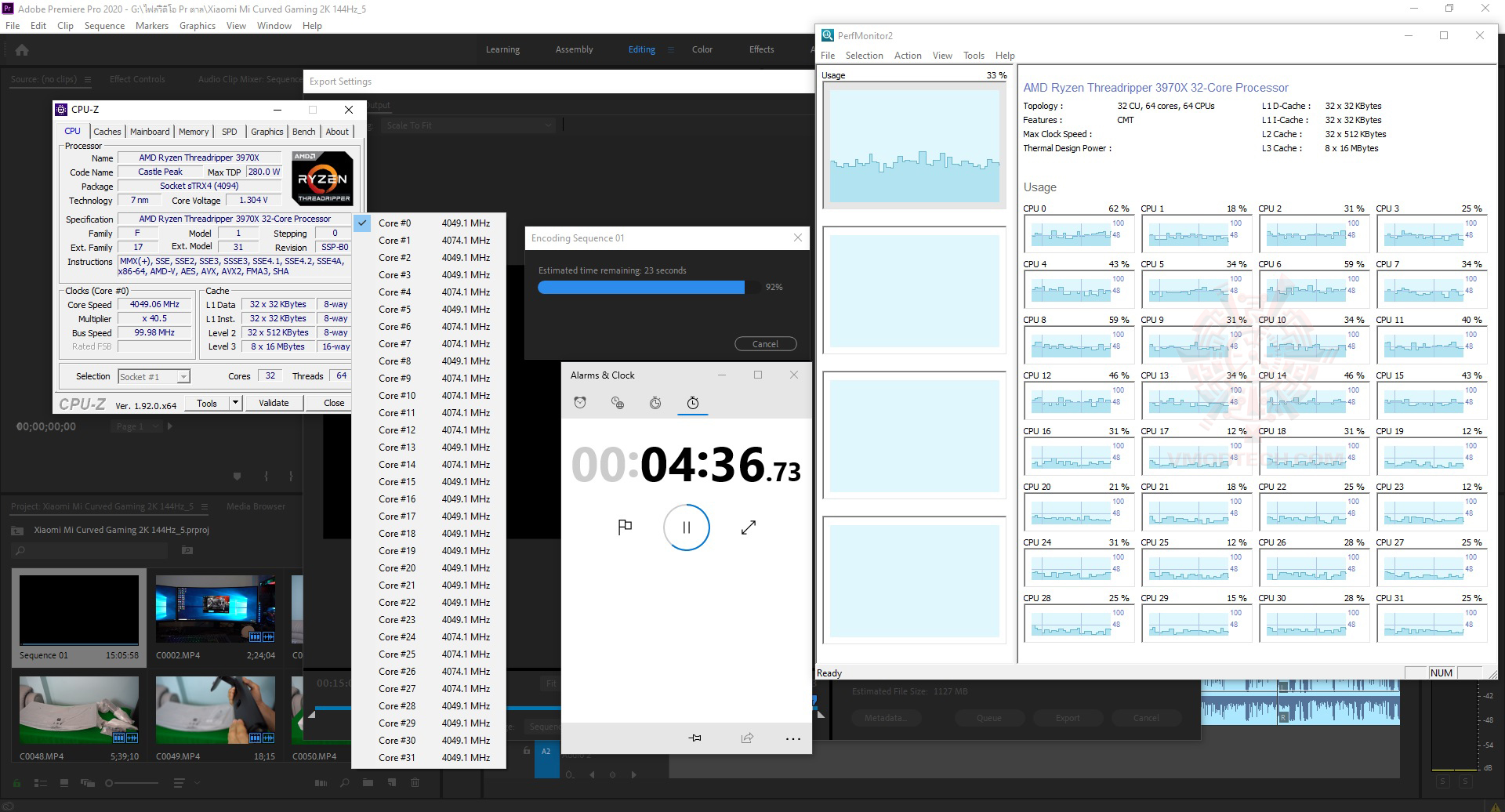Open the Alarm tab in Alarms & Clock

pyautogui.click(x=580, y=403)
